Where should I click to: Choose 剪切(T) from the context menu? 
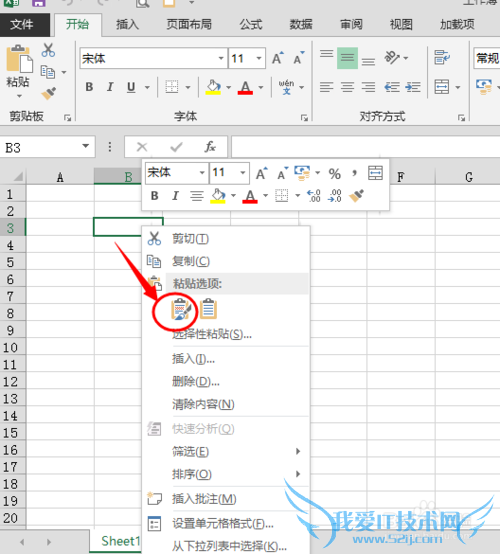tap(226, 239)
